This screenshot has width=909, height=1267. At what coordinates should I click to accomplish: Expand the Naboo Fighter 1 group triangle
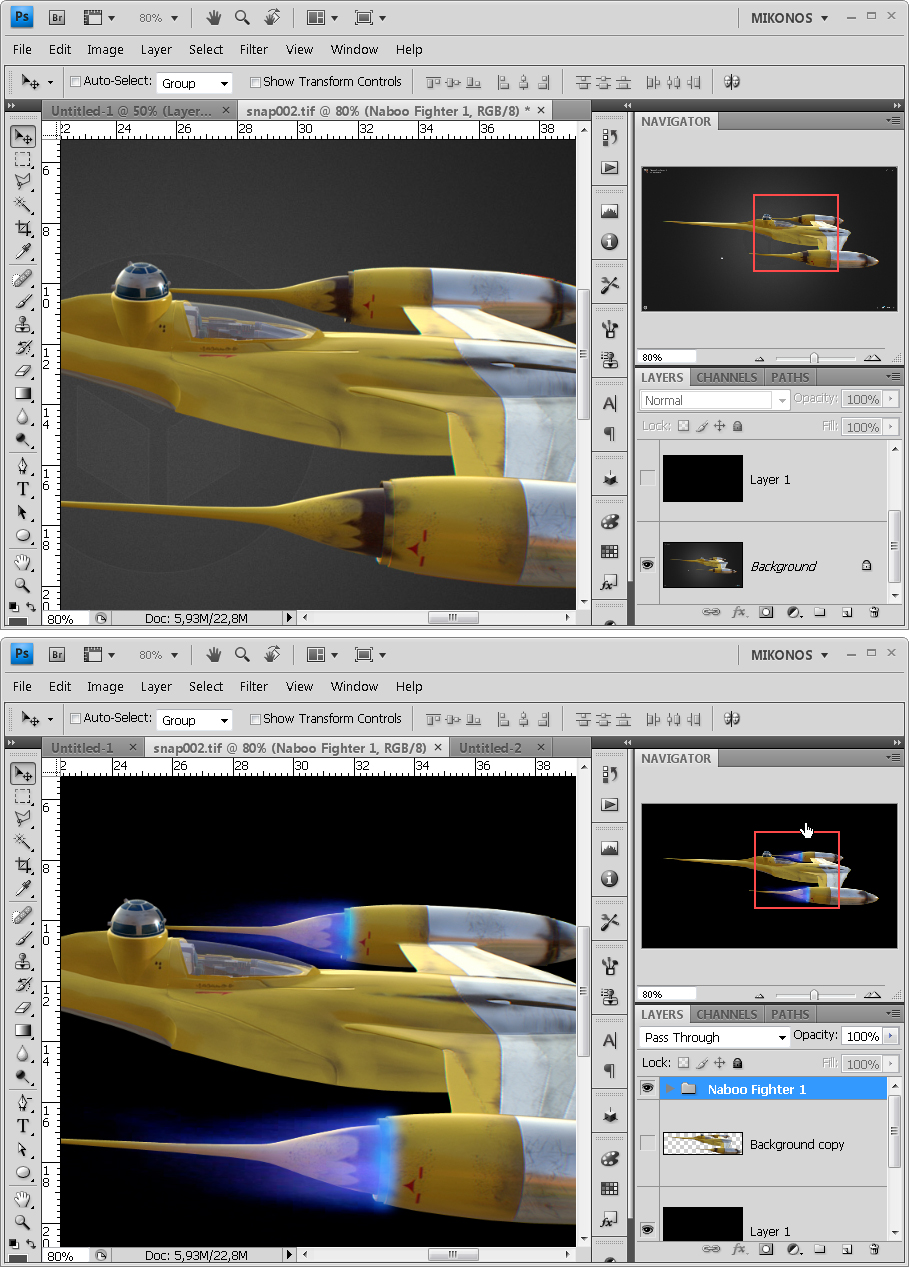[669, 1088]
